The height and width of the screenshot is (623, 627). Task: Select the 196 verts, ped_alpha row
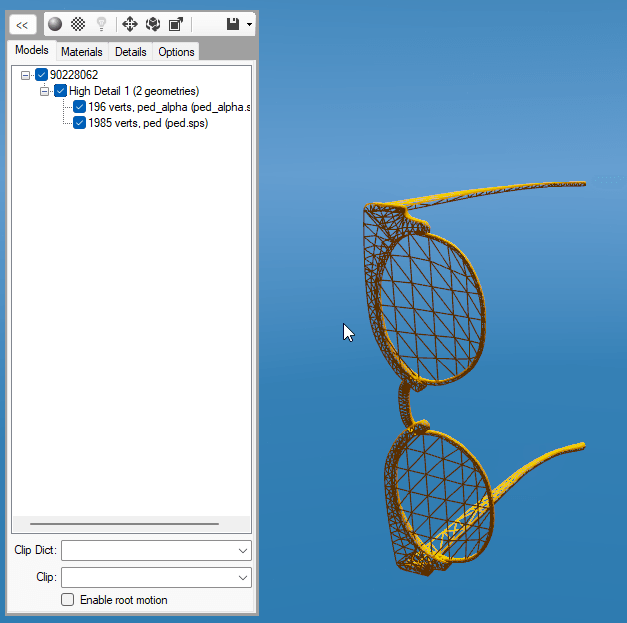[170, 107]
